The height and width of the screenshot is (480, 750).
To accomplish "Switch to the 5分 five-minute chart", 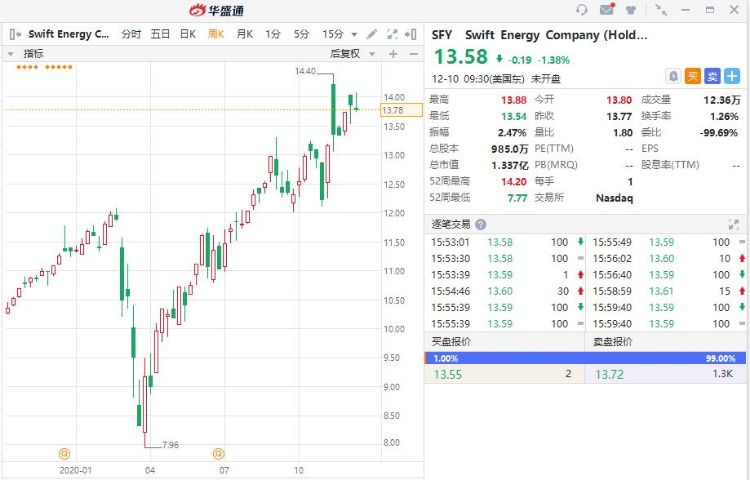I will pos(301,34).
